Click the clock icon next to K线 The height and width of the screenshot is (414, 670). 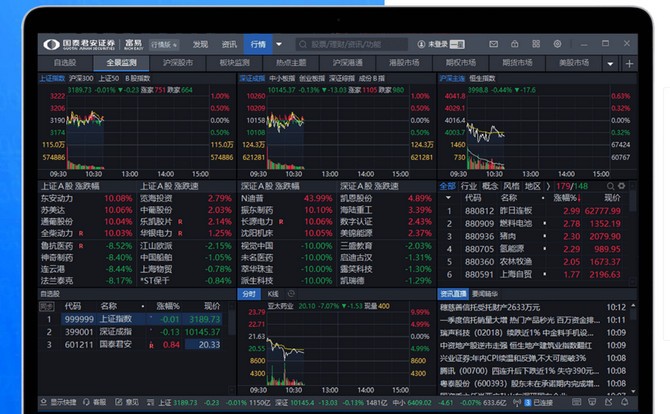[x=291, y=294]
